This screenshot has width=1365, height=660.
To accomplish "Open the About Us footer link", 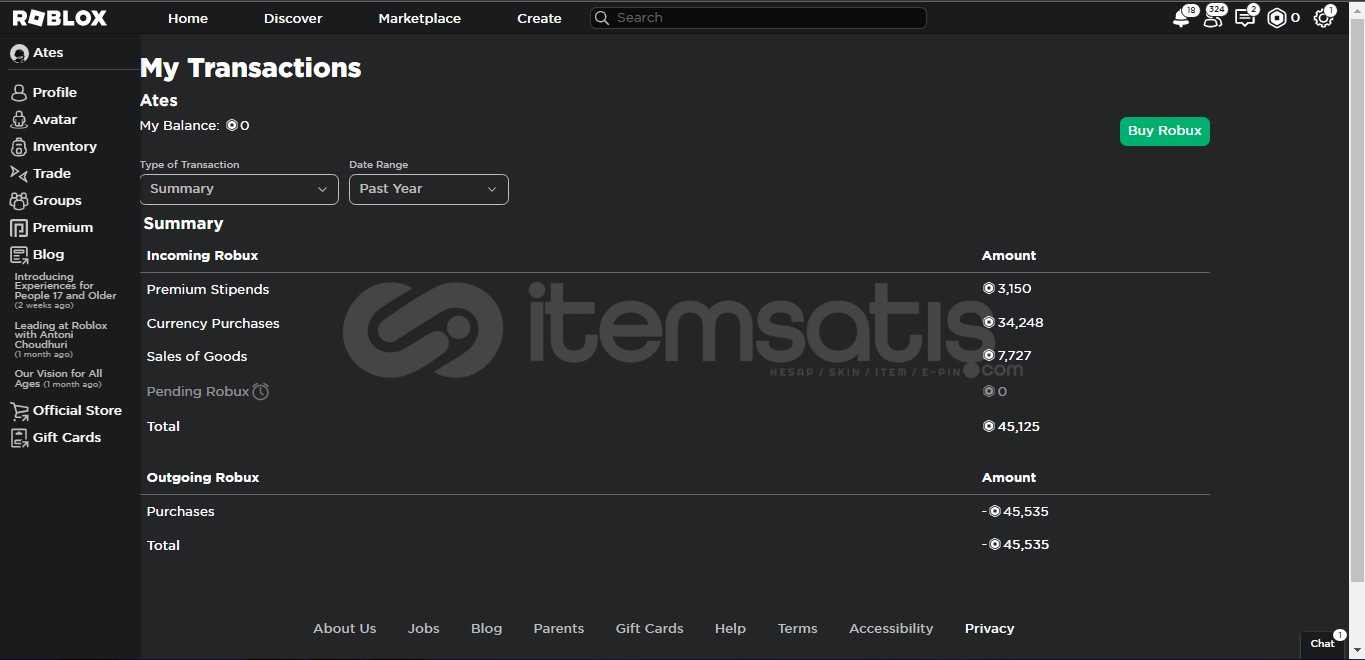I will pos(345,629).
